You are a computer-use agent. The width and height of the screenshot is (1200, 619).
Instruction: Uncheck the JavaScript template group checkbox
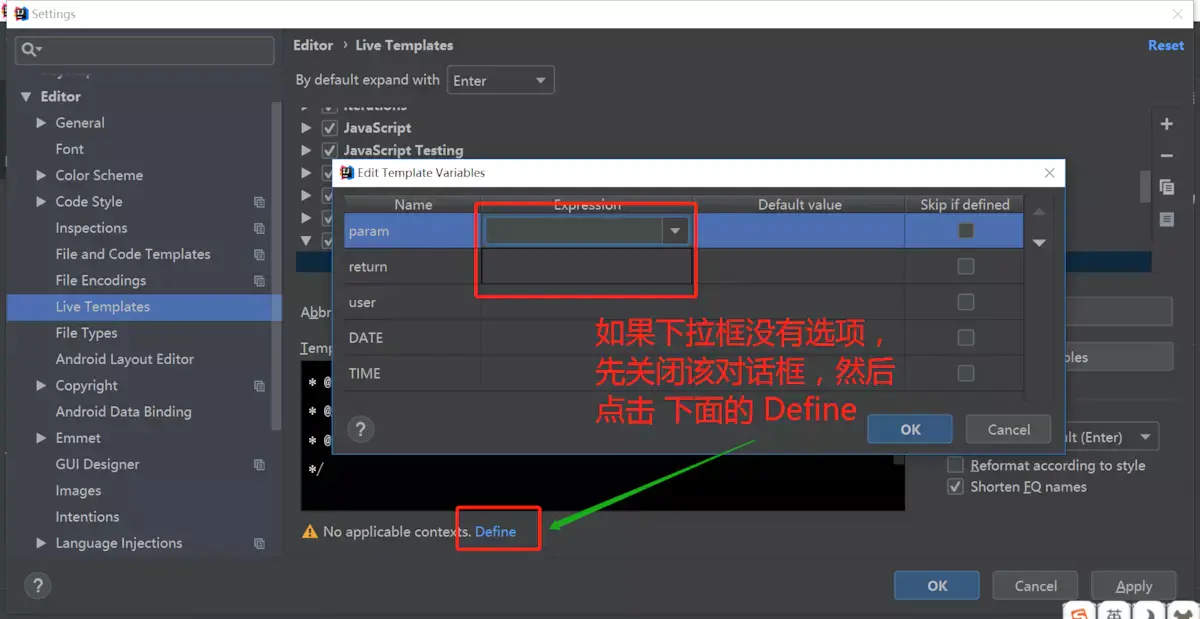click(329, 128)
